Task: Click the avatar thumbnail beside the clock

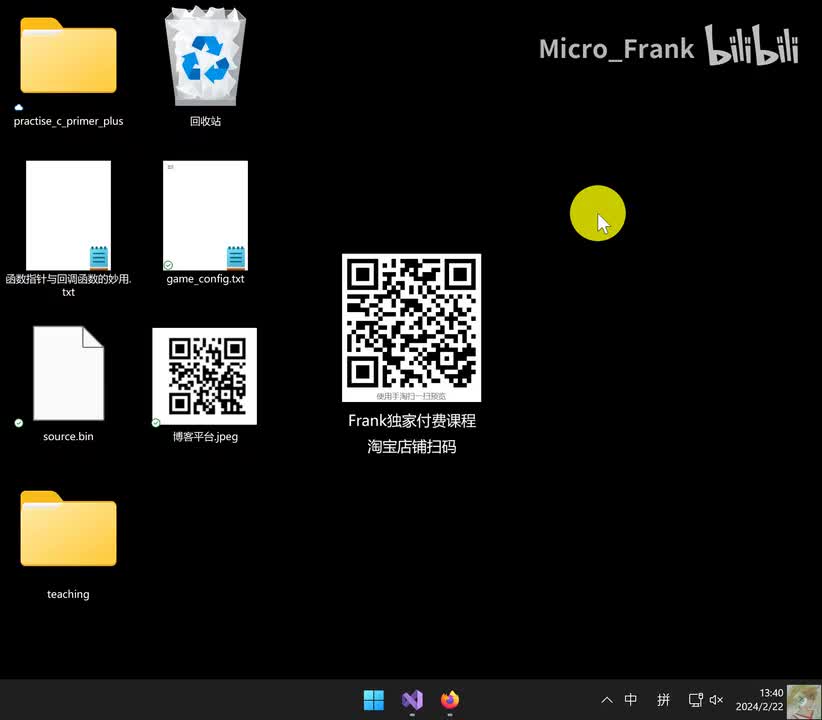Action: (x=804, y=702)
